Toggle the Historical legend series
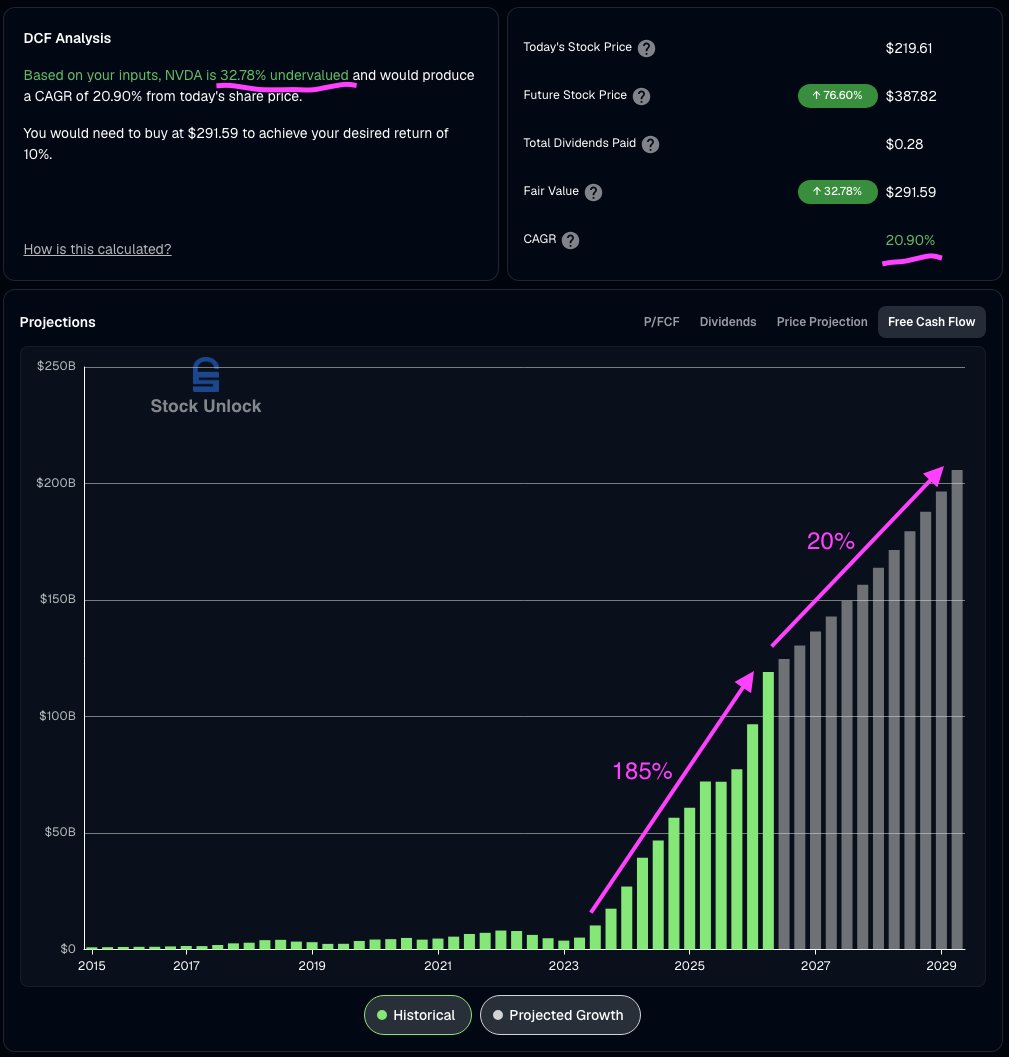This screenshot has height=1057, width=1009. point(417,1015)
